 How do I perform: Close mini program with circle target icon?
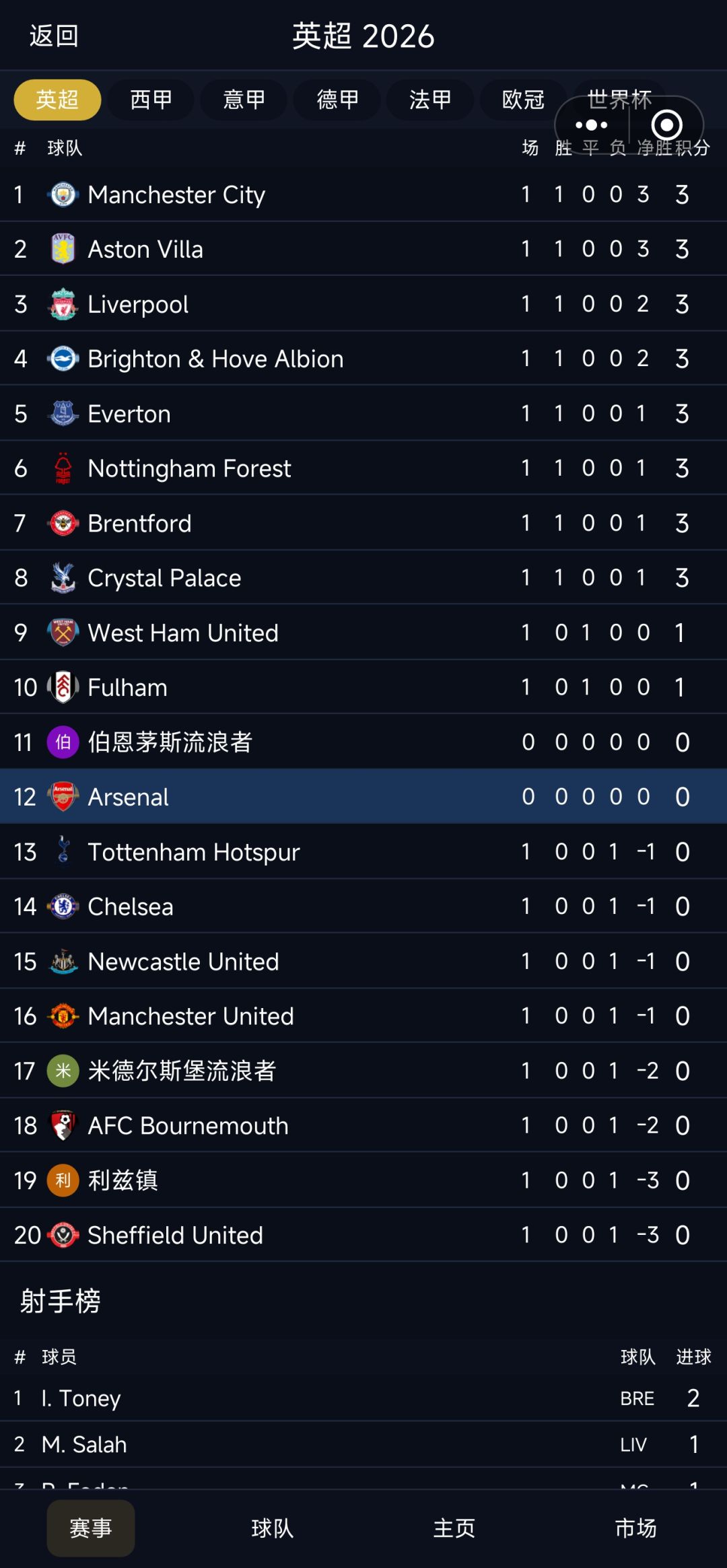coord(666,125)
